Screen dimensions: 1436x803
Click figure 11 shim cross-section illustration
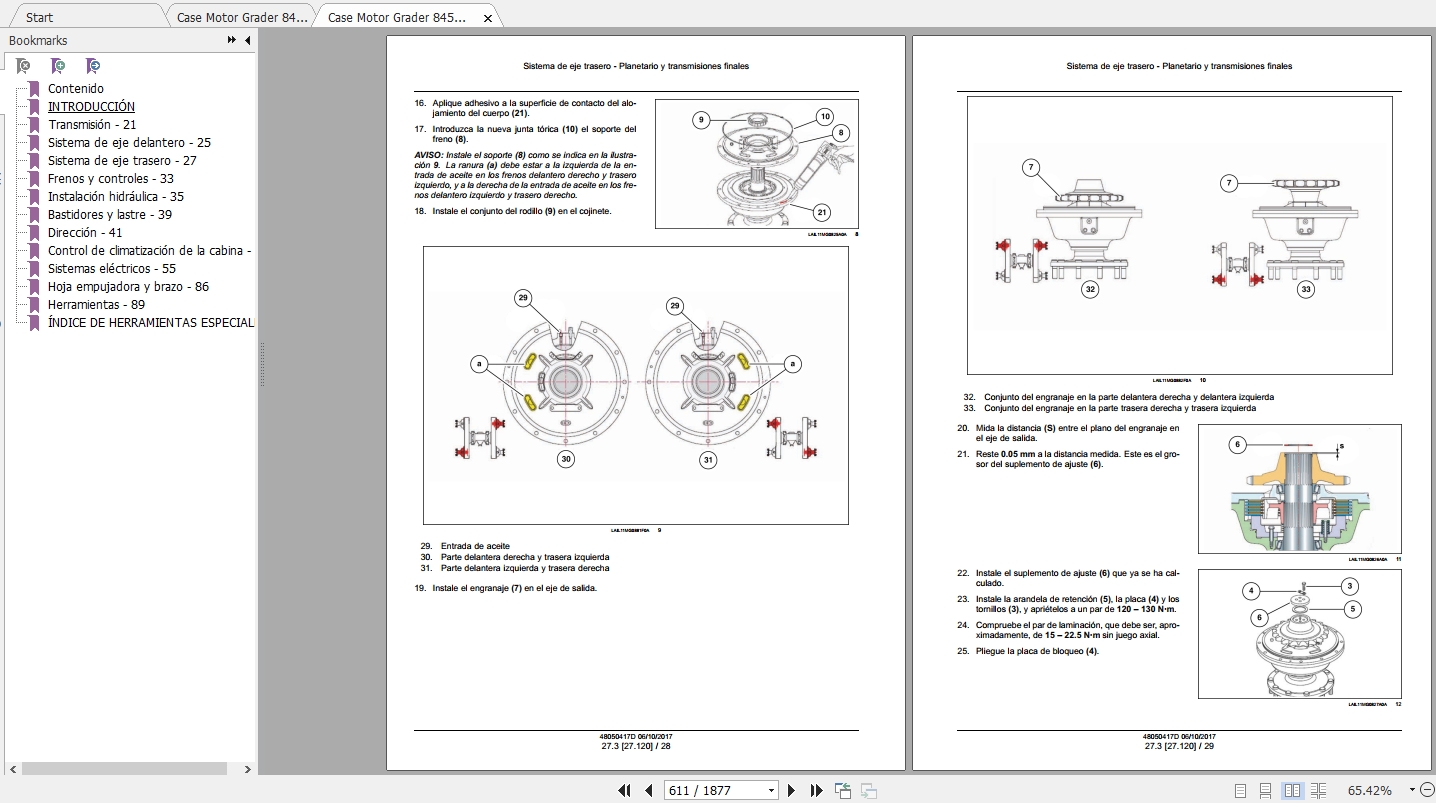1300,489
